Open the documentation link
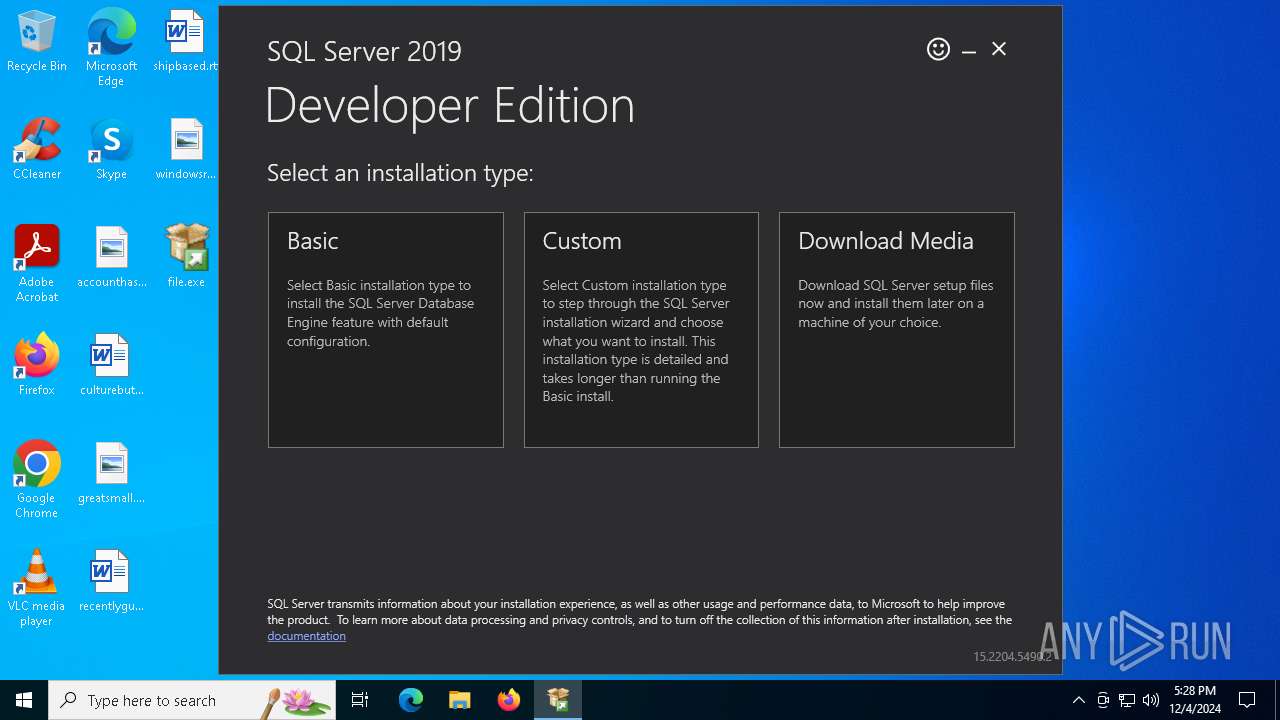1280x720 pixels. point(306,636)
